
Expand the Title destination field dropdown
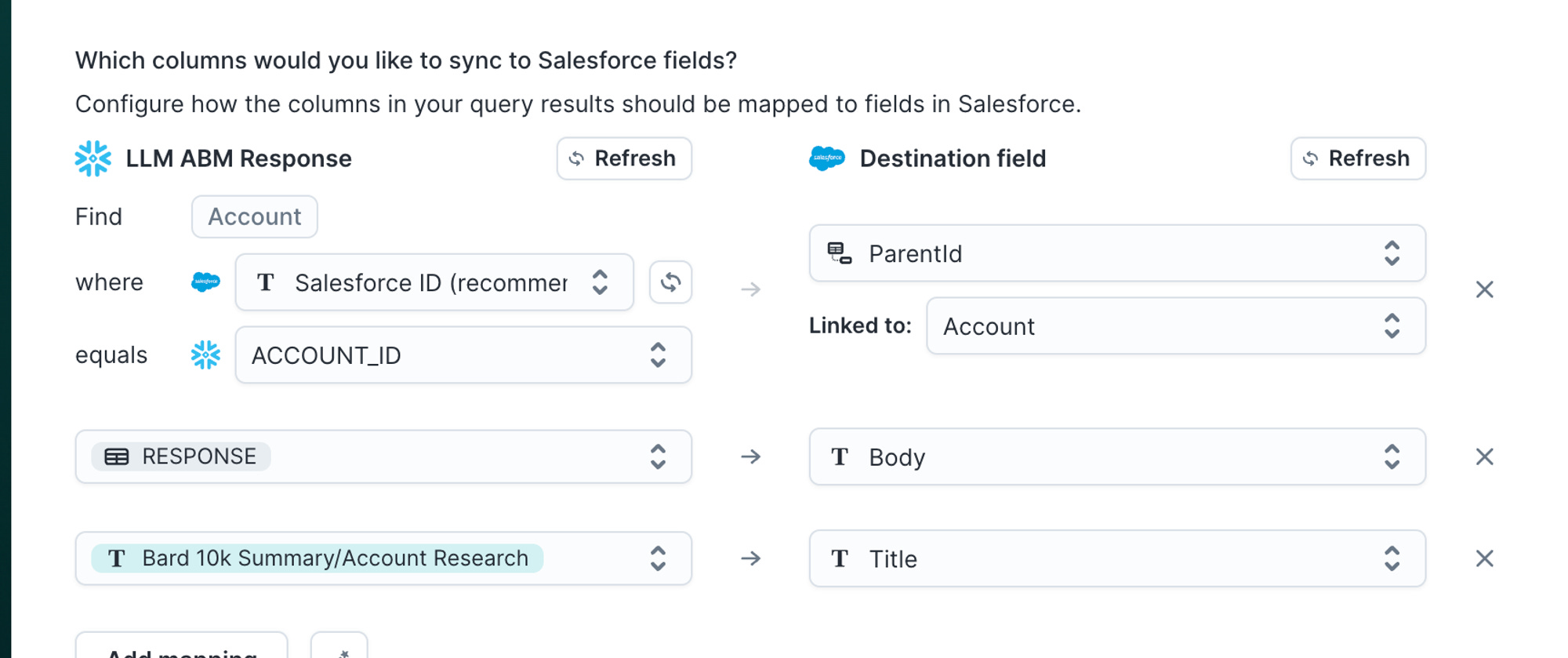[x=1116, y=558]
